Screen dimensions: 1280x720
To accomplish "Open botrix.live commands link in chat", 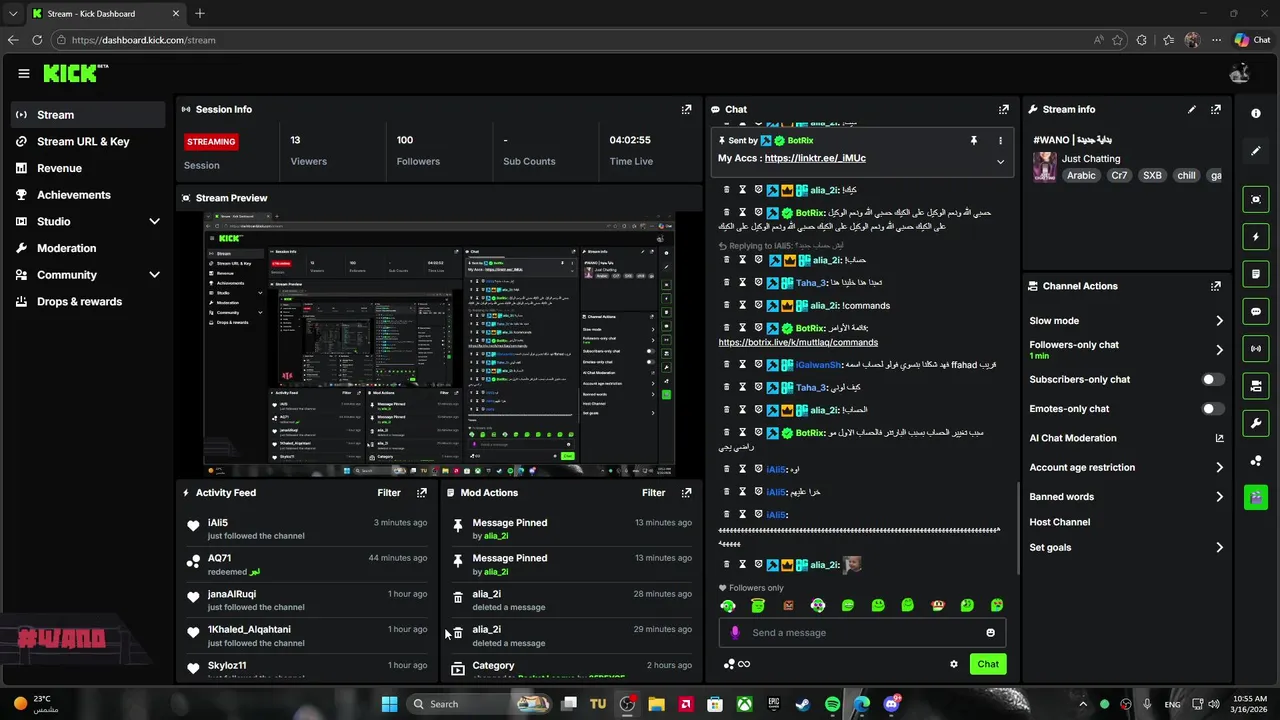I will tap(798, 343).
